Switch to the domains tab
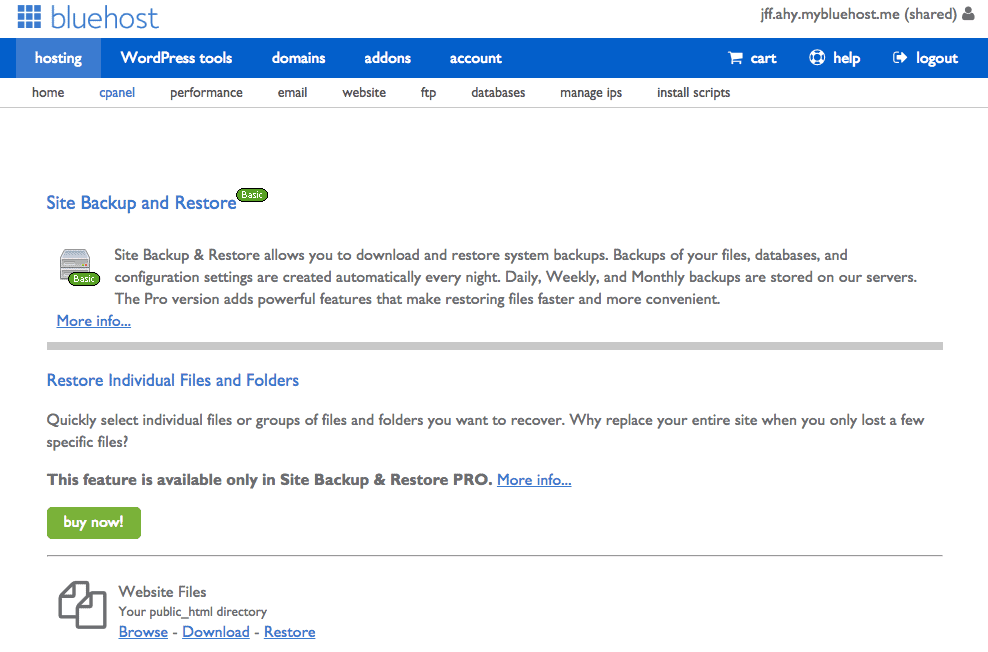 click(298, 58)
